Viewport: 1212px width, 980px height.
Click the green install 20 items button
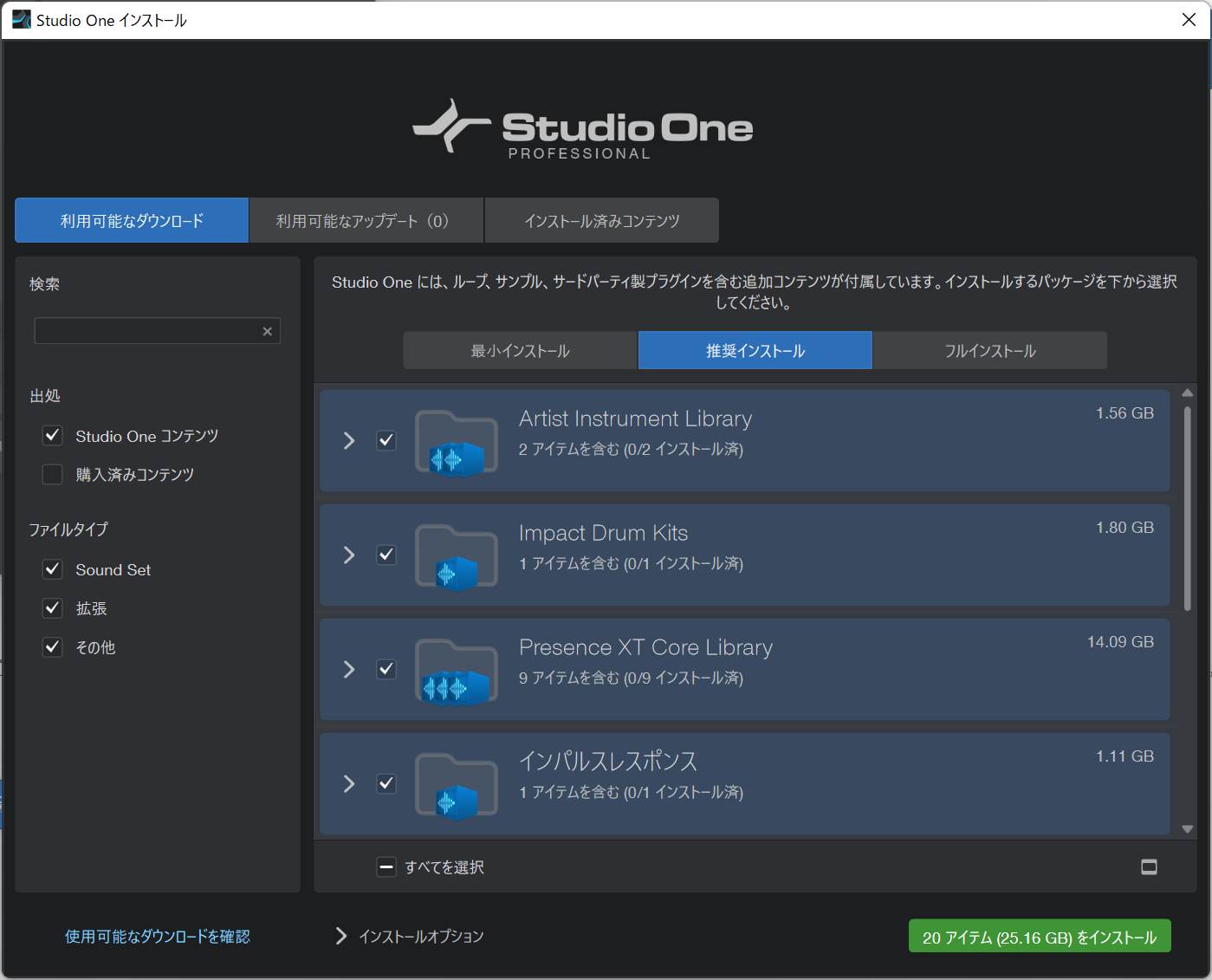coord(1040,936)
